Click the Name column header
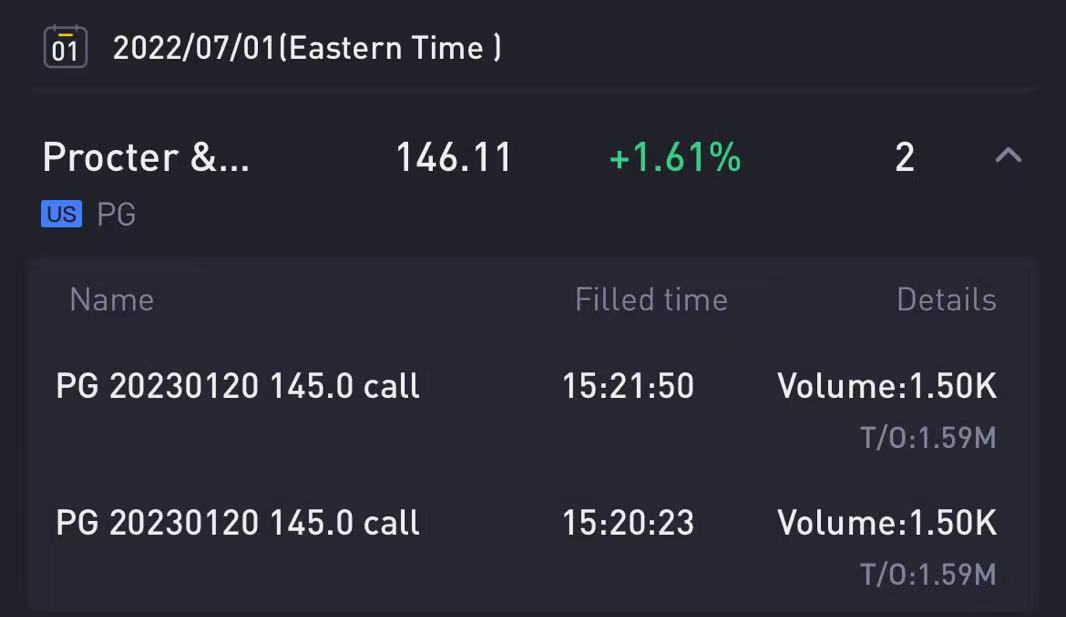Viewport: 1066px width, 617px height. pos(112,300)
